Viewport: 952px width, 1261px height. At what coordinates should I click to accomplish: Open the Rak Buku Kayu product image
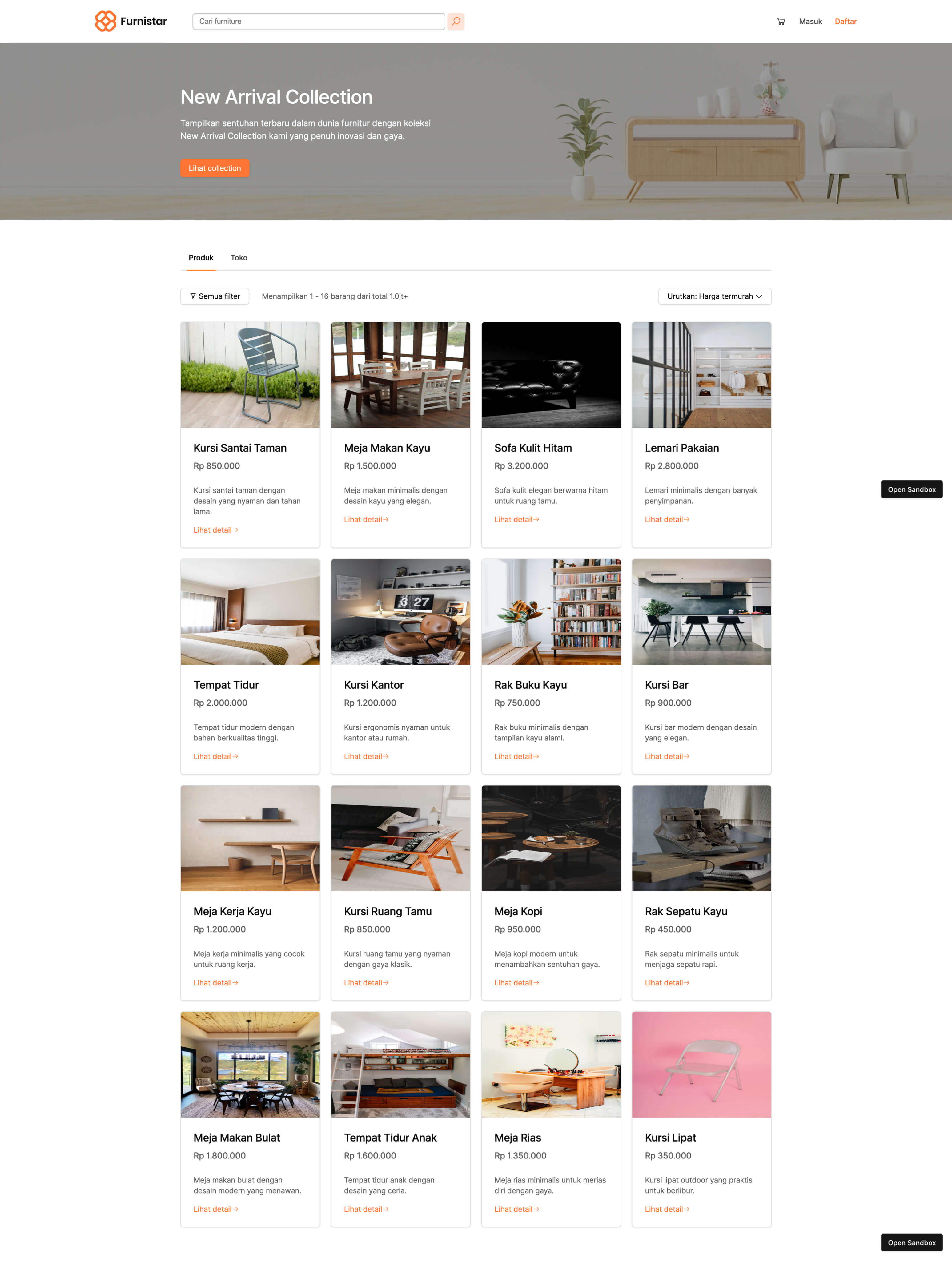pyautogui.click(x=551, y=612)
